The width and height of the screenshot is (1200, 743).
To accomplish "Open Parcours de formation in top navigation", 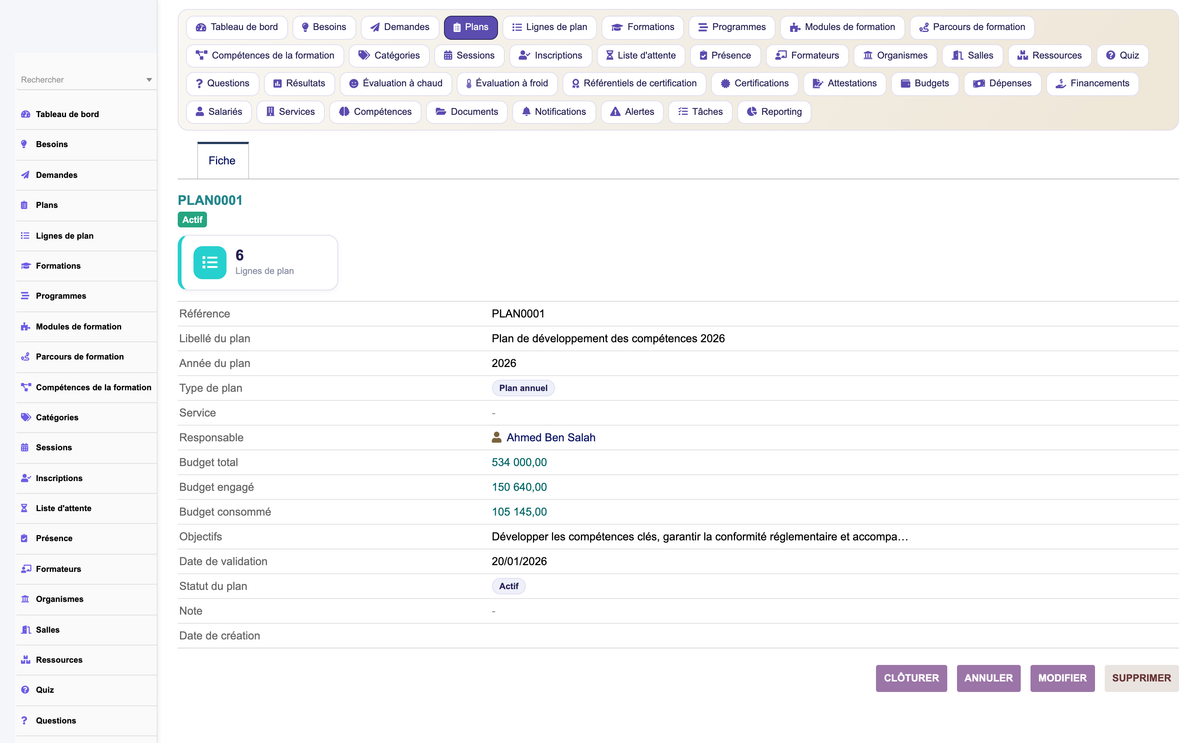I will (x=971, y=27).
